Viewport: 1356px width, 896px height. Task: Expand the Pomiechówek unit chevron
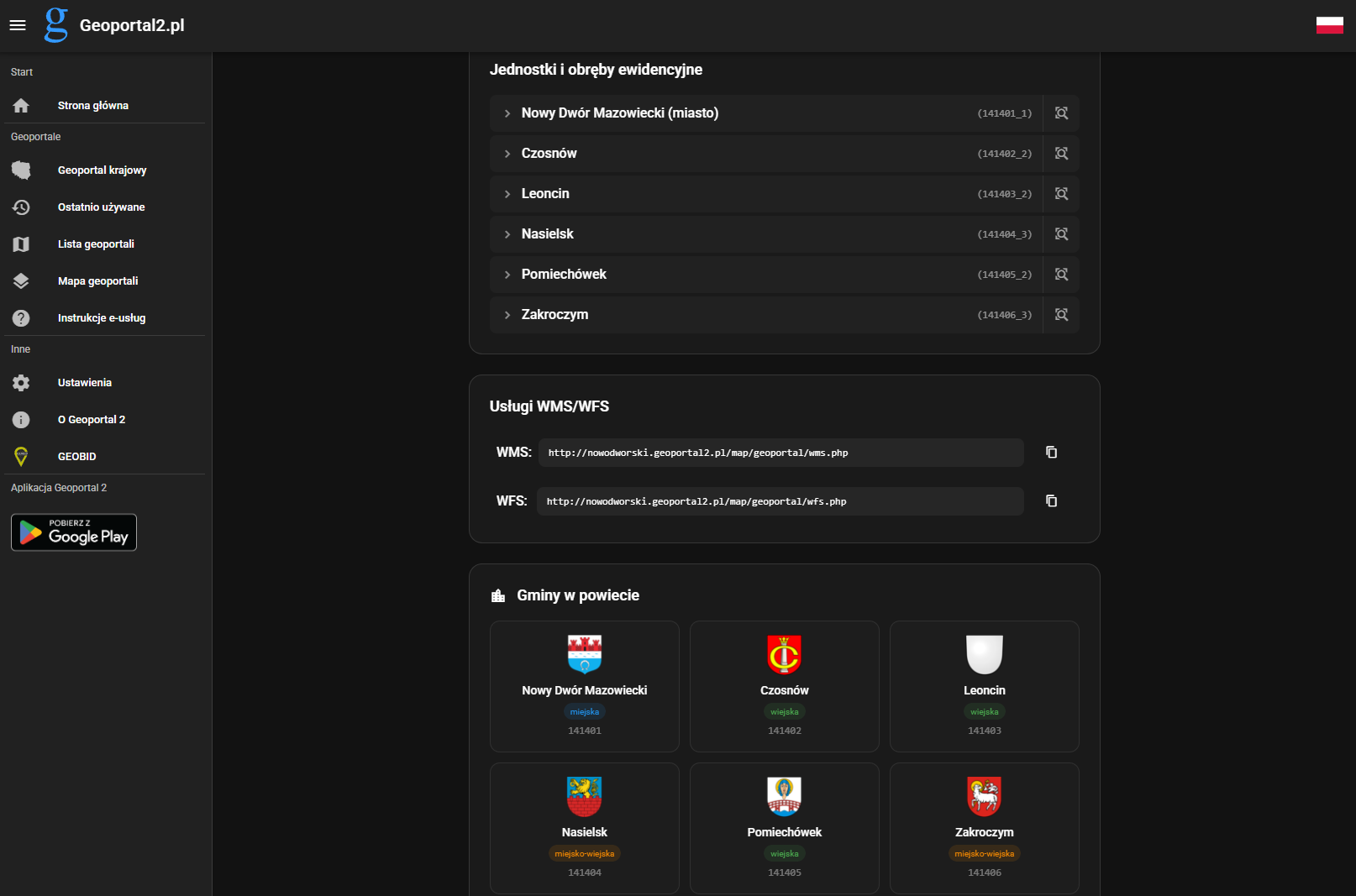click(x=507, y=275)
